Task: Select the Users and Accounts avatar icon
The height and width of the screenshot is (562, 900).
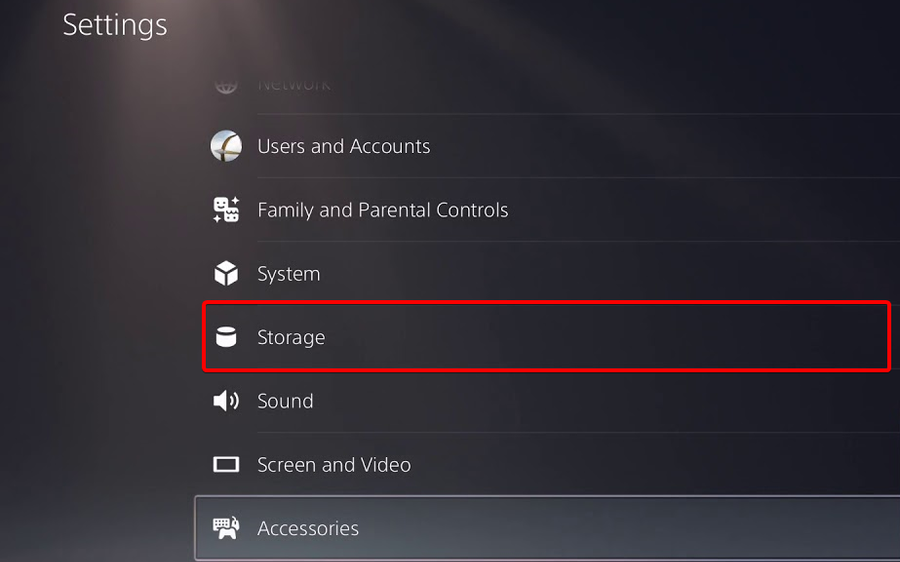Action: [x=226, y=146]
